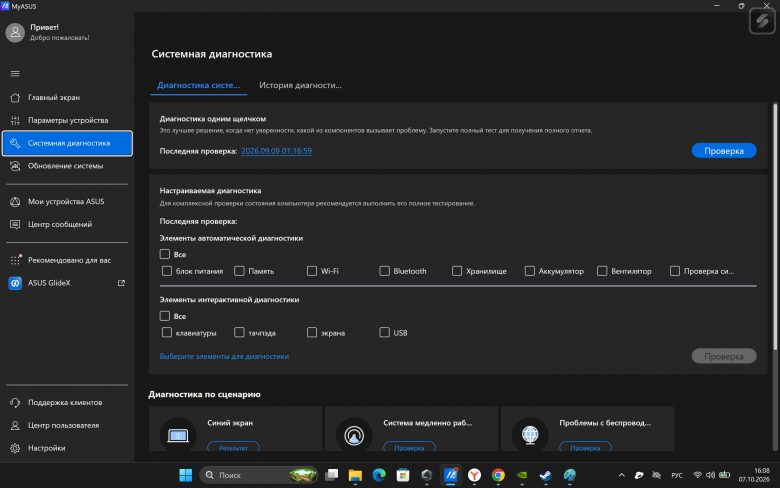Open Microsoft Store from the taskbar

tap(403, 476)
